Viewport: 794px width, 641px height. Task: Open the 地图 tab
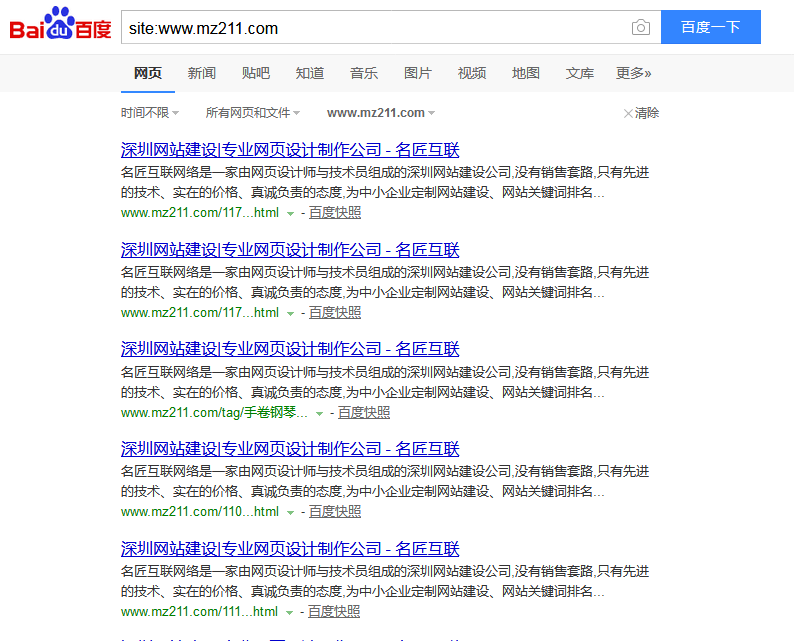coord(525,73)
